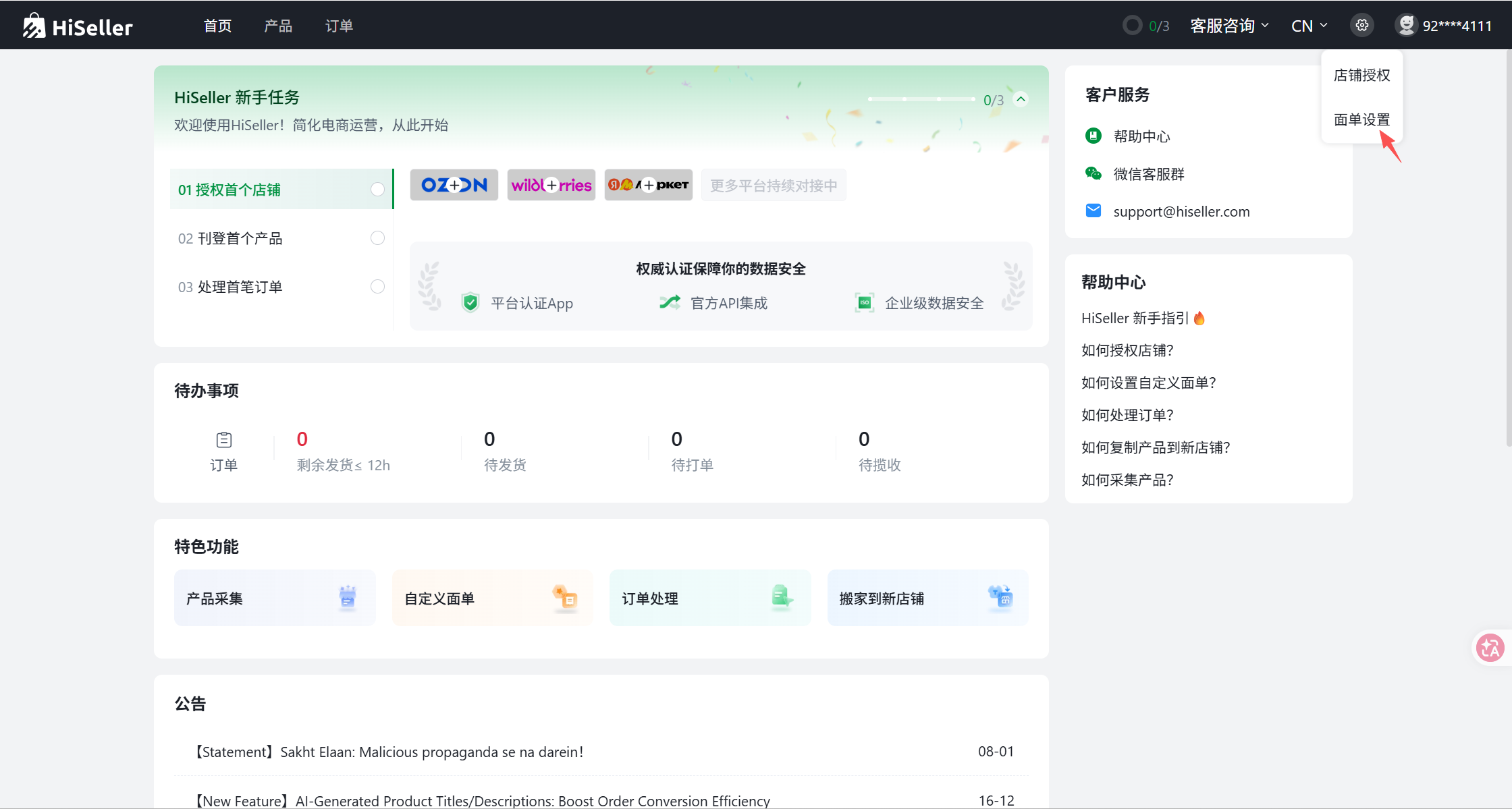This screenshot has height=809, width=1512.
Task: Click the orders clipboard icon
Action: tap(223, 440)
